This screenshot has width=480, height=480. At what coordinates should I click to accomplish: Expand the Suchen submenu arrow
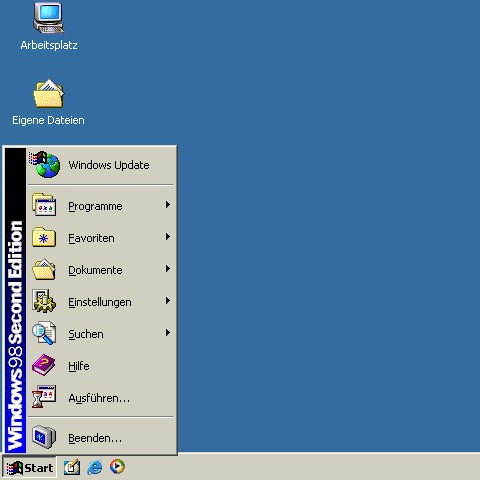point(168,333)
